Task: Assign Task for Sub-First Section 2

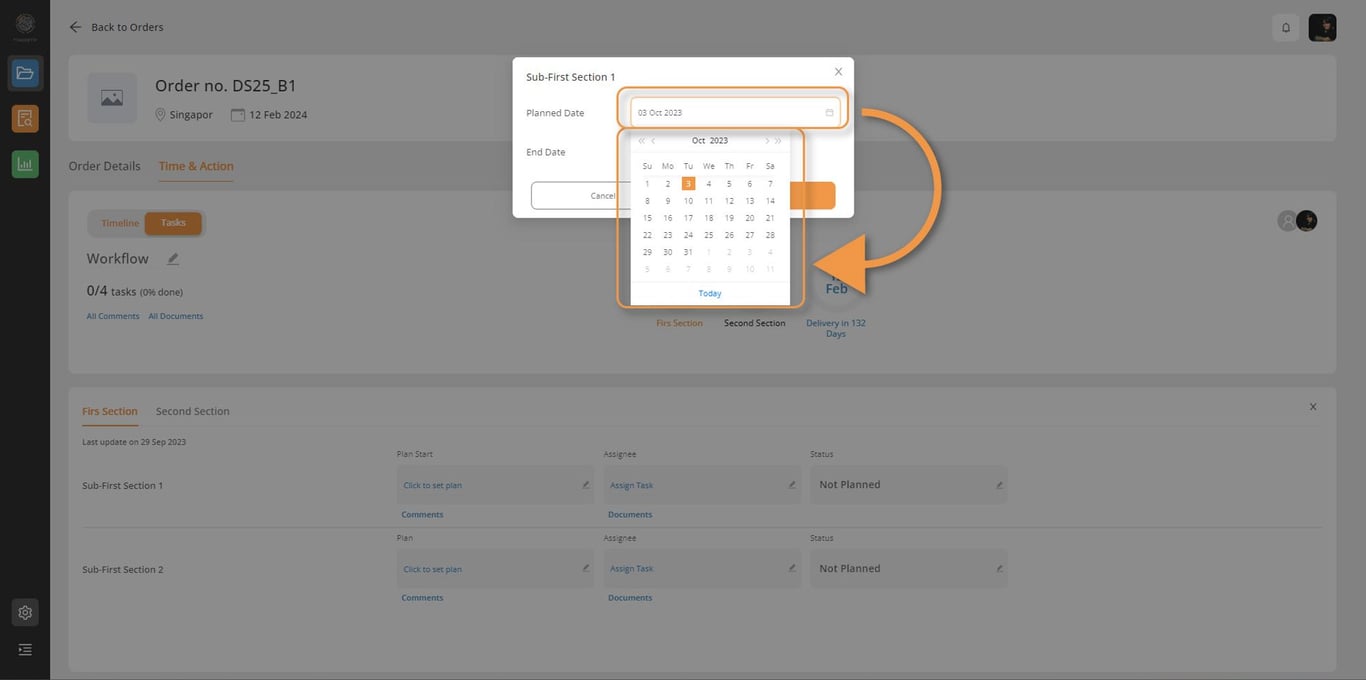Action: (x=631, y=568)
